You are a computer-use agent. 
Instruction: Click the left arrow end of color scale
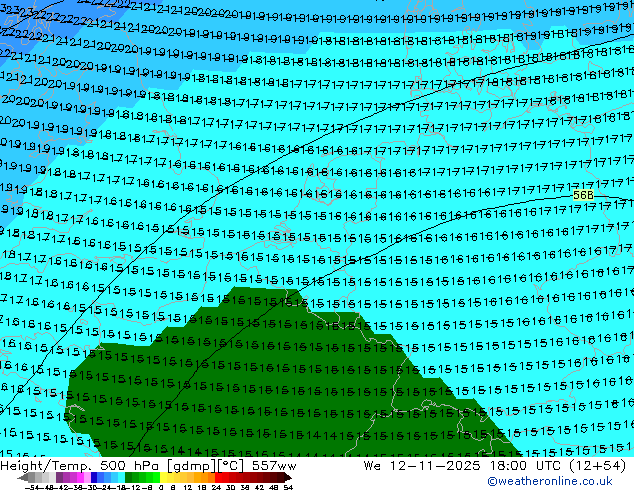(23, 477)
